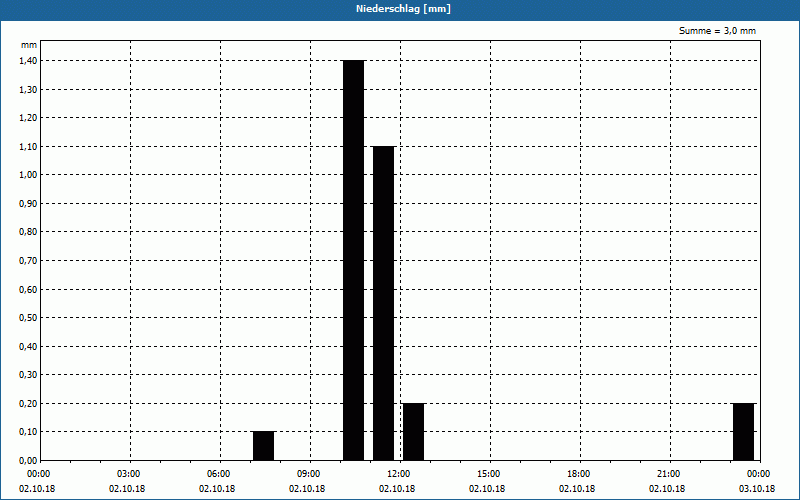Viewport: 800px width, 500px height.
Task: Click the 1,20 y-axis label
Action: click(28, 118)
